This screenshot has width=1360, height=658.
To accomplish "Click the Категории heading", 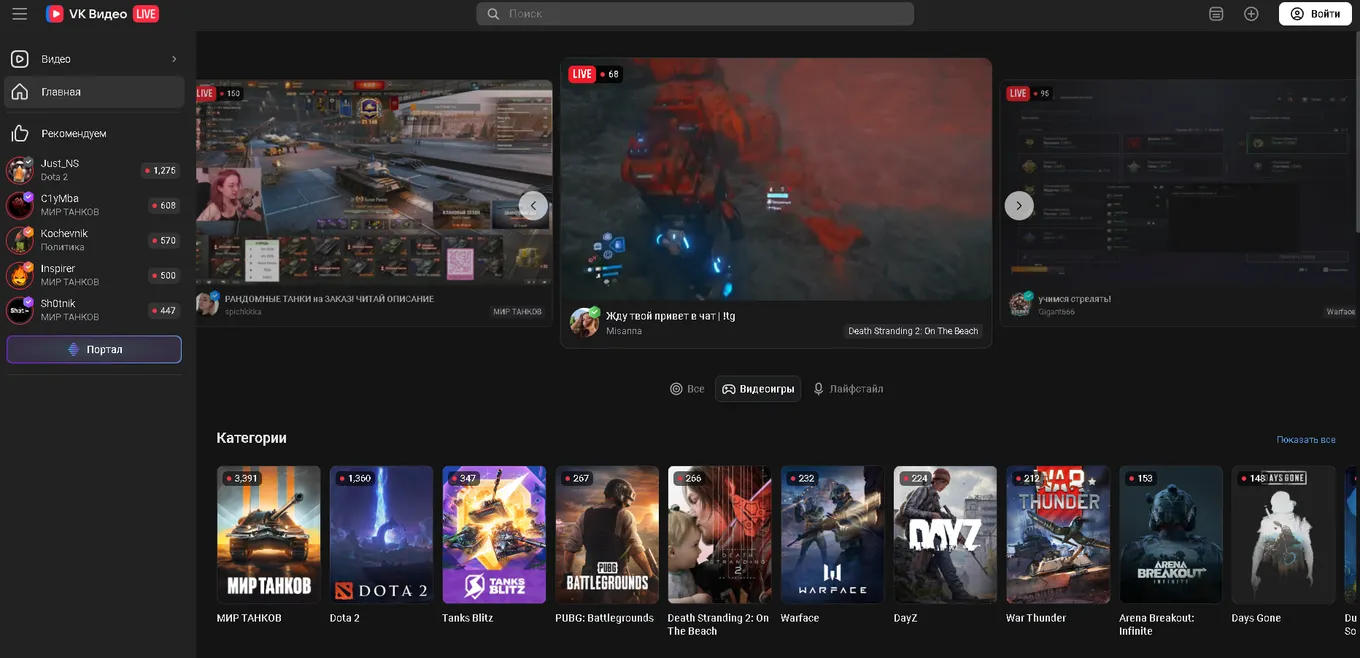I will [252, 438].
